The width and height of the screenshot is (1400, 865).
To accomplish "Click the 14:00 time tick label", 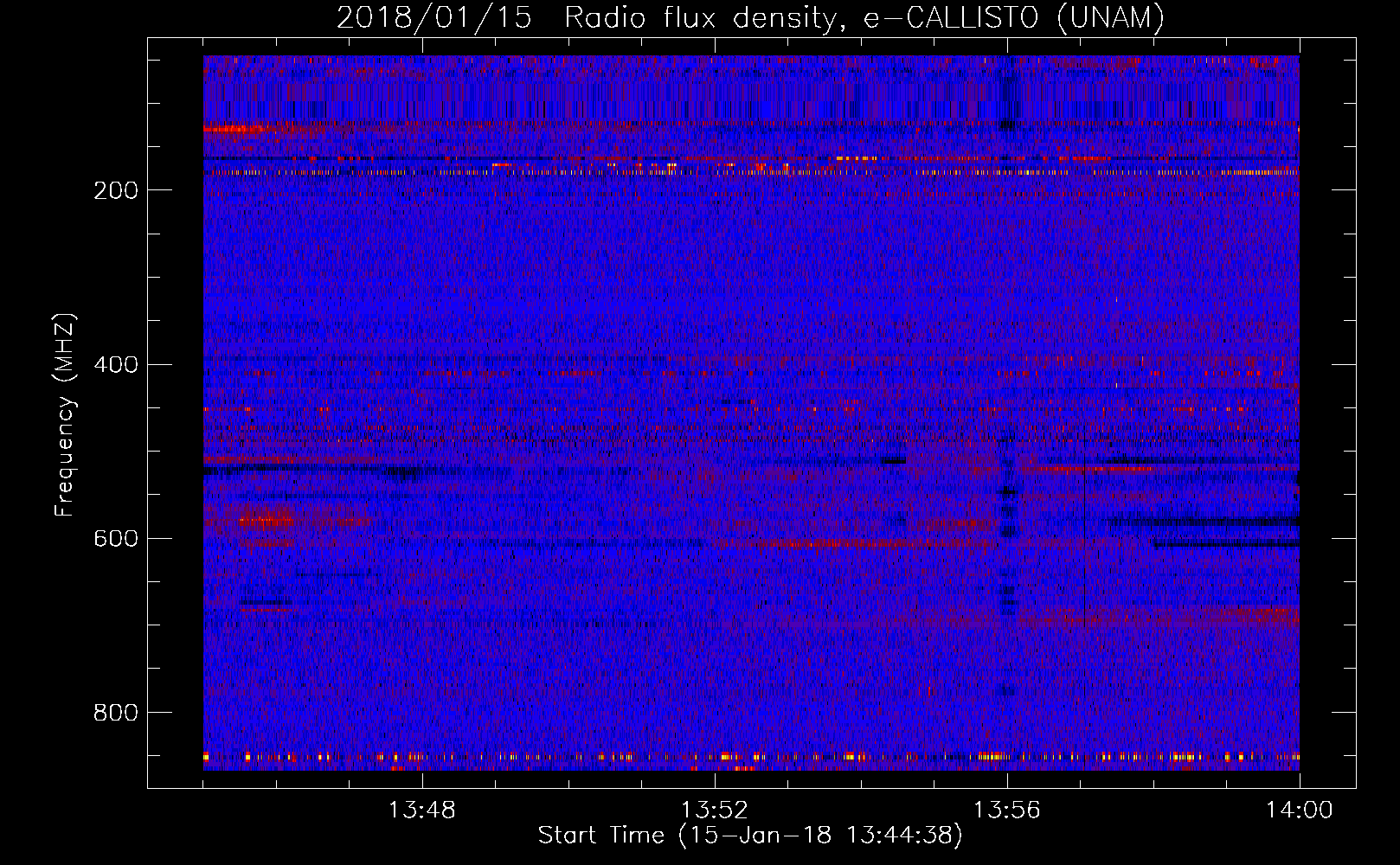I will (1300, 811).
